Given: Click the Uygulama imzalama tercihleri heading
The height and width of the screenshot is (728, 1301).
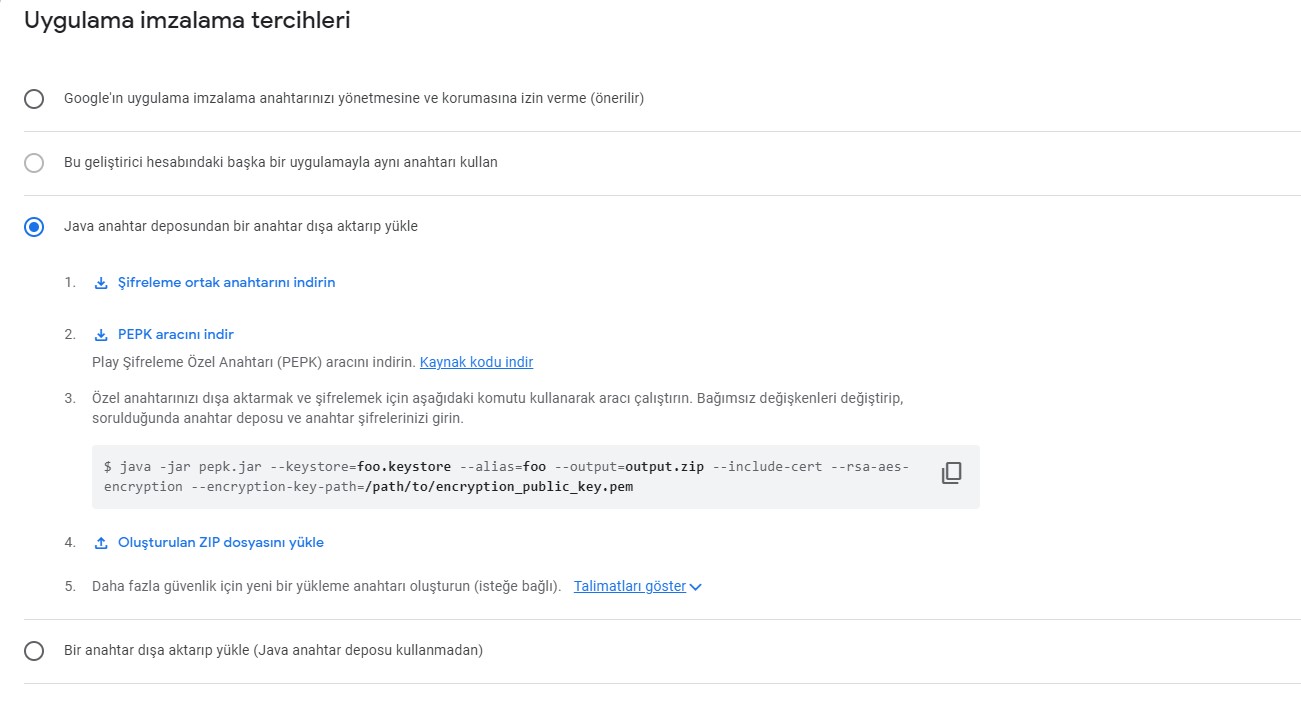Looking at the screenshot, I should click(187, 20).
